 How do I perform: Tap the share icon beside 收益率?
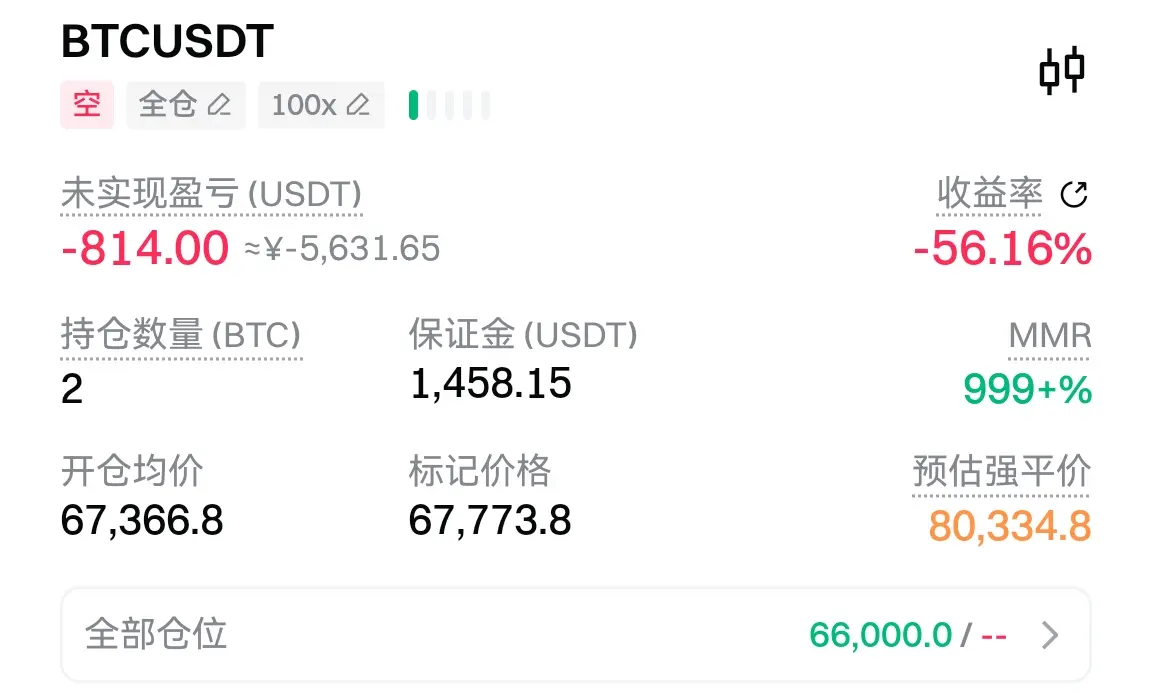coord(1074,195)
